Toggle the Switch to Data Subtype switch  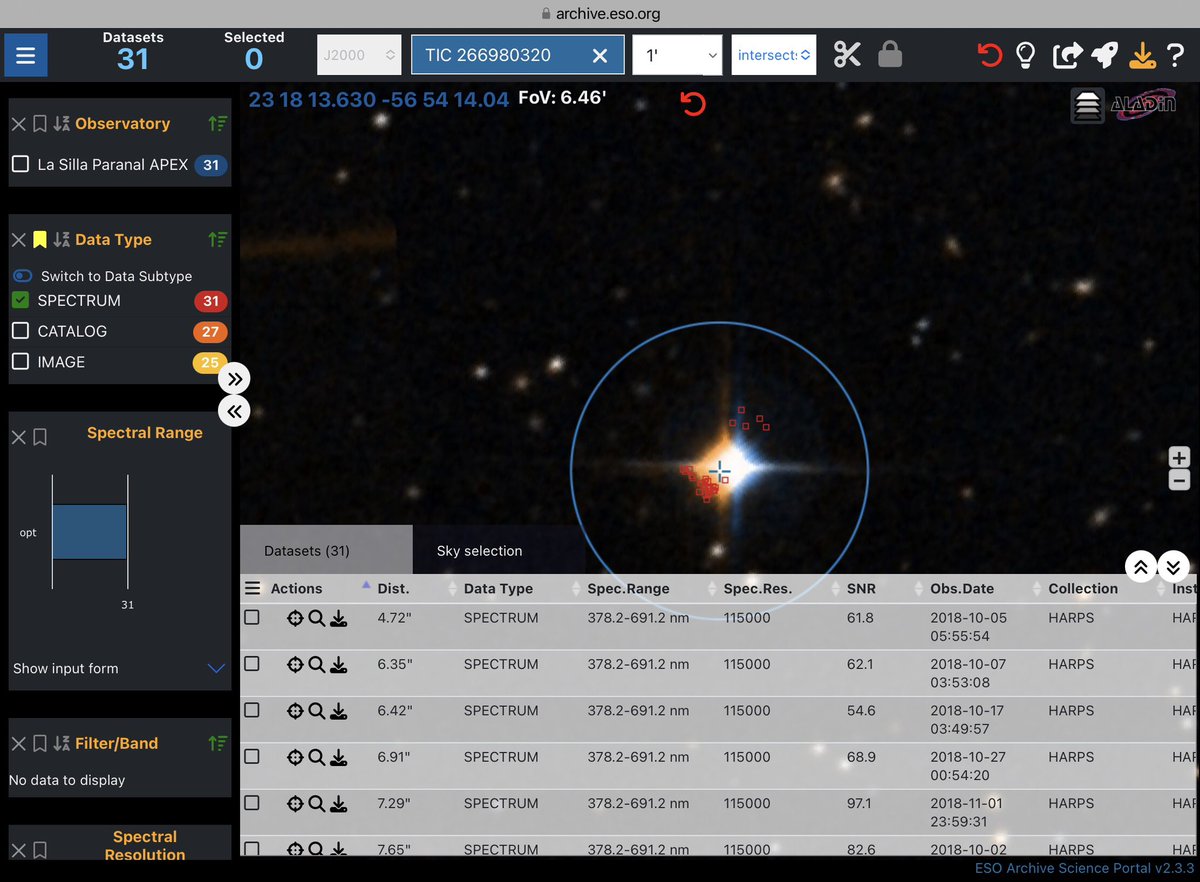[22, 276]
